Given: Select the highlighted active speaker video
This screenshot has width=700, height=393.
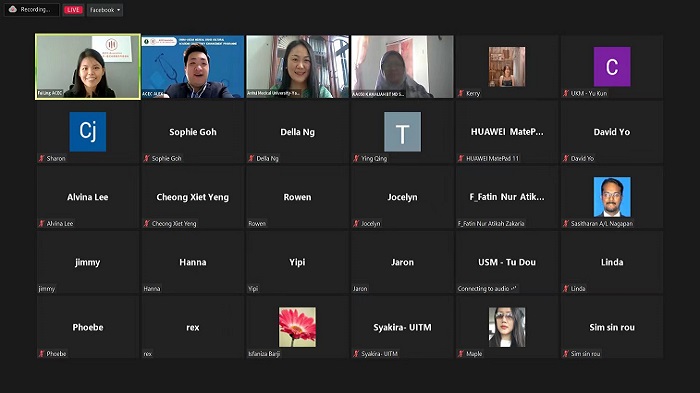Looking at the screenshot, I should (88, 67).
